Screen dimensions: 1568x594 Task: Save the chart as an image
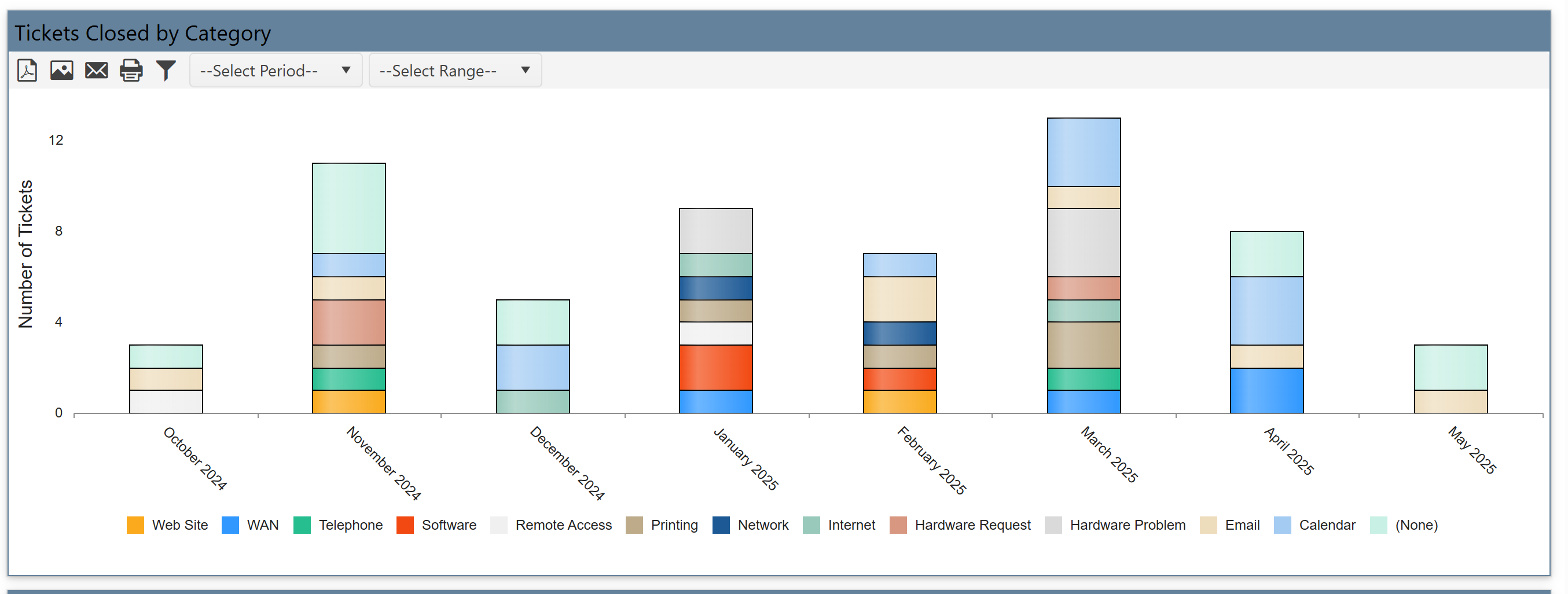tap(61, 71)
